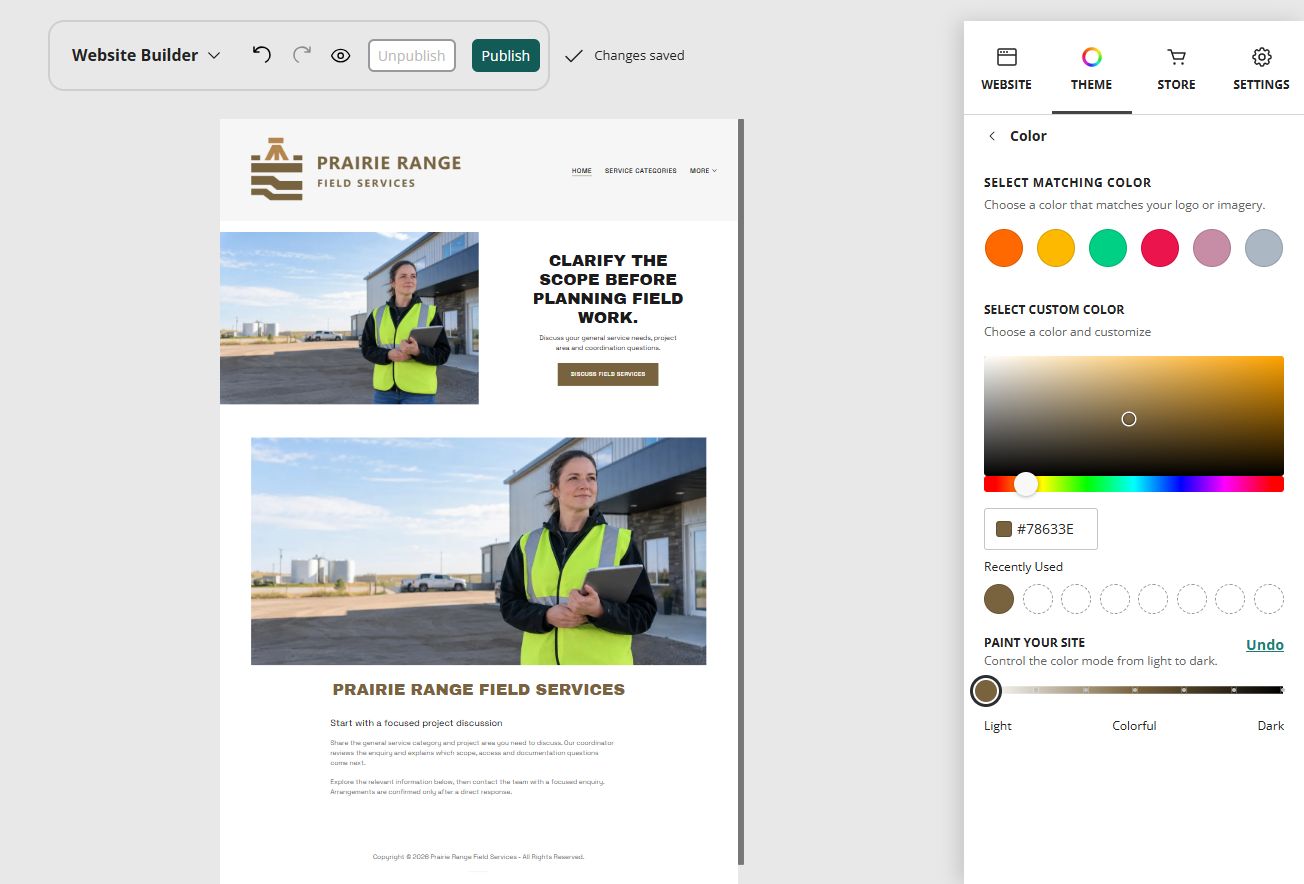Click the 'Changes saved' status text

(639, 56)
